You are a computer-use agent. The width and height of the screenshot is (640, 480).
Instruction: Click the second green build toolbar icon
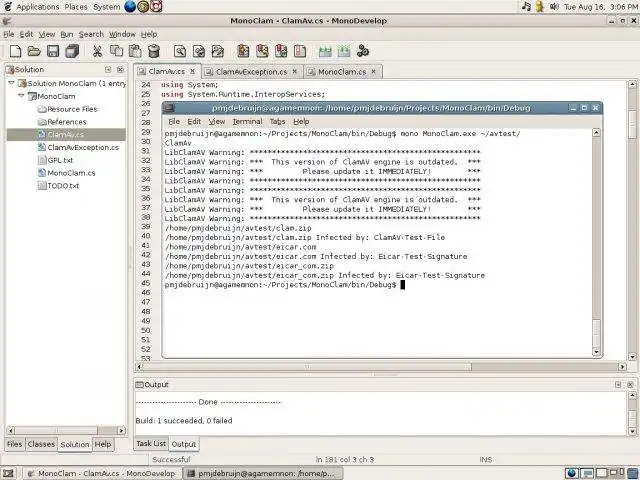point(344,51)
